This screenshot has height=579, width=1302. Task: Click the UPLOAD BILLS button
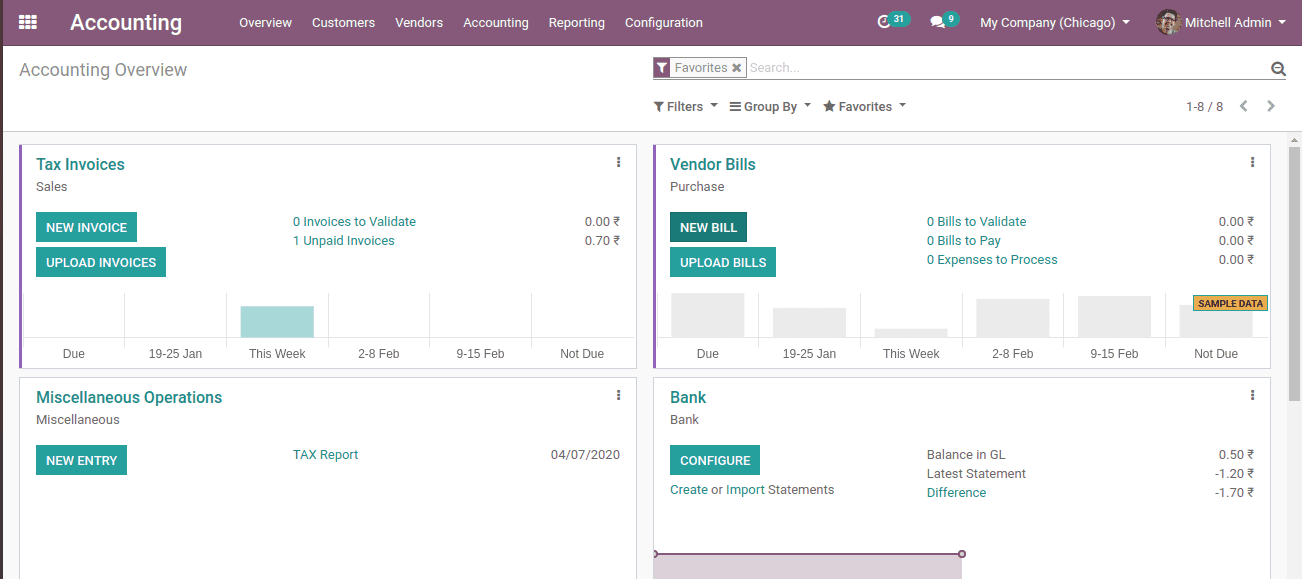click(x=723, y=262)
